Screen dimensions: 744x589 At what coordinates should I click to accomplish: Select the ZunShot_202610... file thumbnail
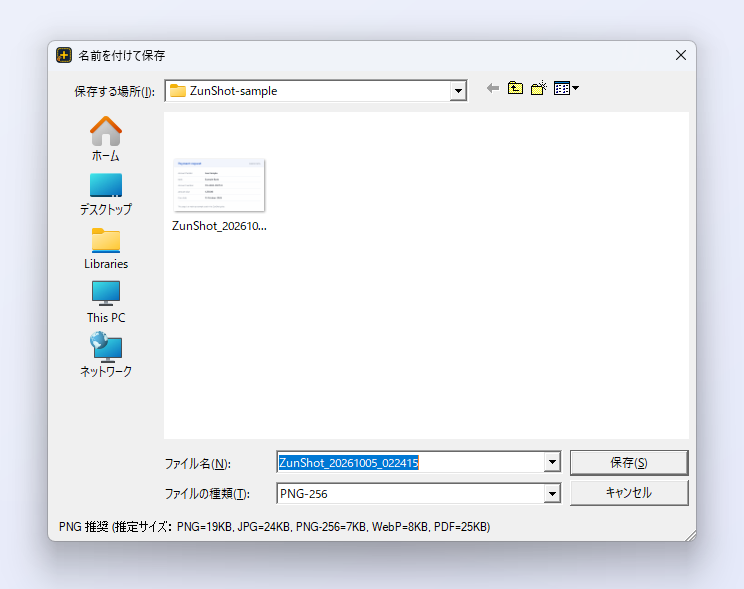click(219, 185)
